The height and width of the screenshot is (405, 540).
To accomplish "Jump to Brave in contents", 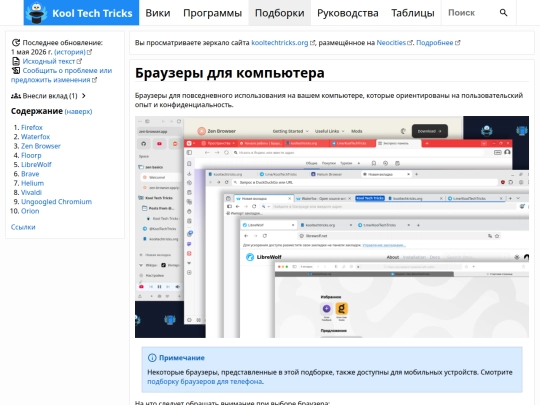I will [30, 174].
